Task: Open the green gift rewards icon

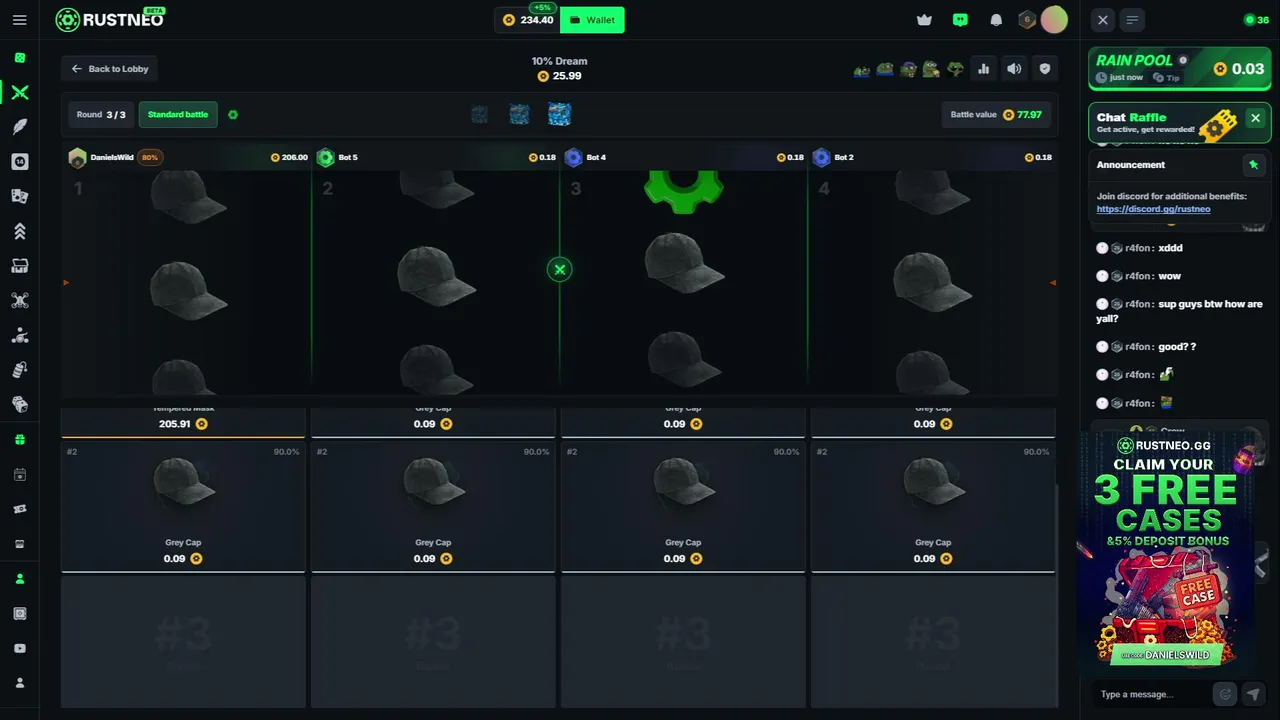Action: (20, 440)
